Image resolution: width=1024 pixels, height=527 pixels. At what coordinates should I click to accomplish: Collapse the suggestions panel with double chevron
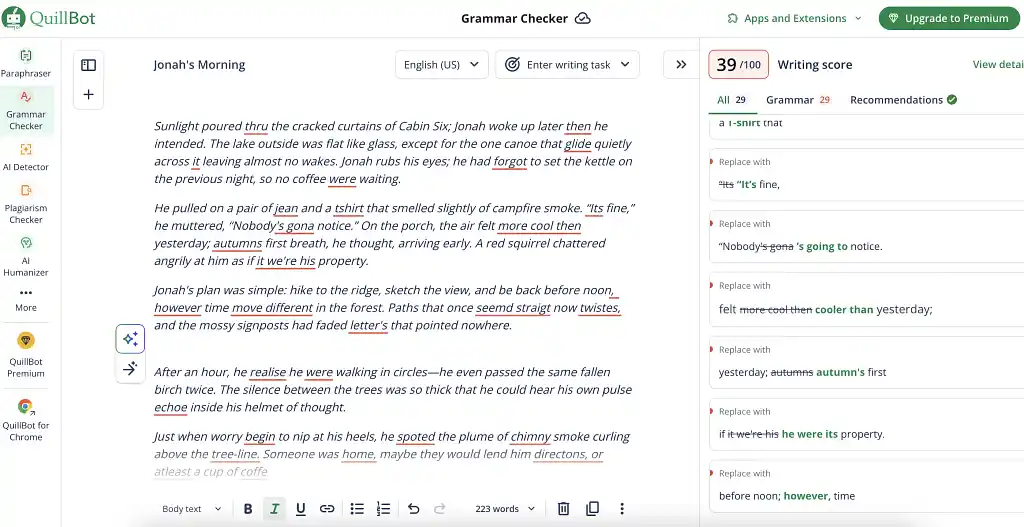click(681, 65)
